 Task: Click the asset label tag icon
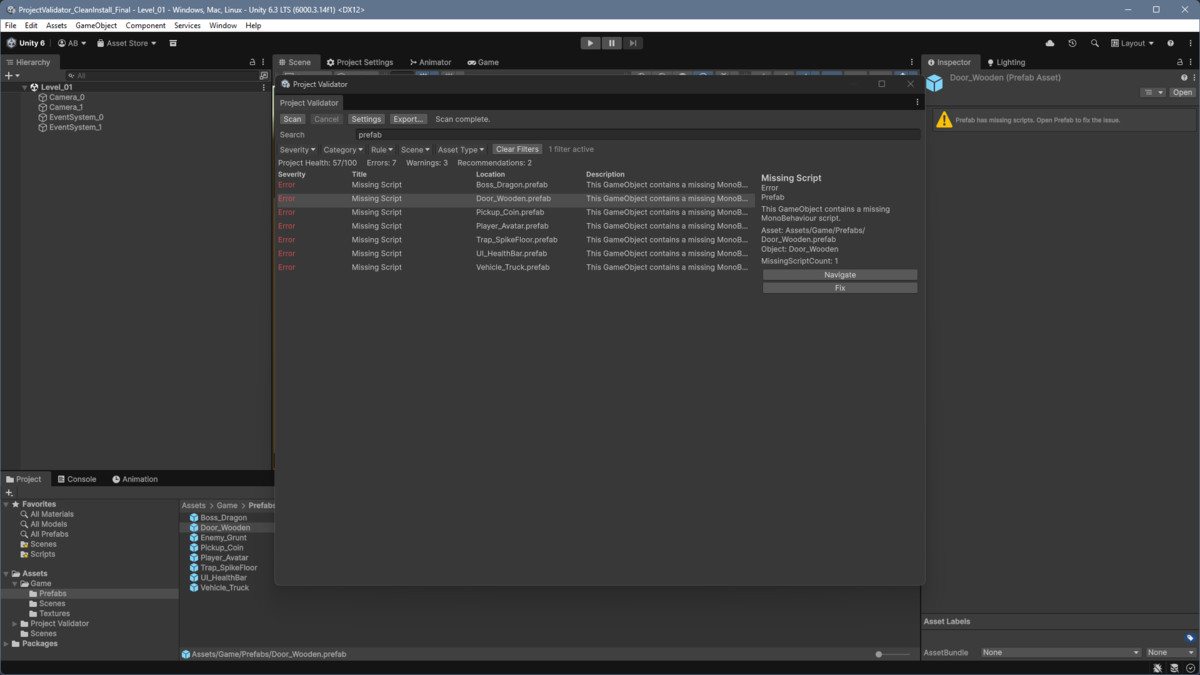(1189, 637)
